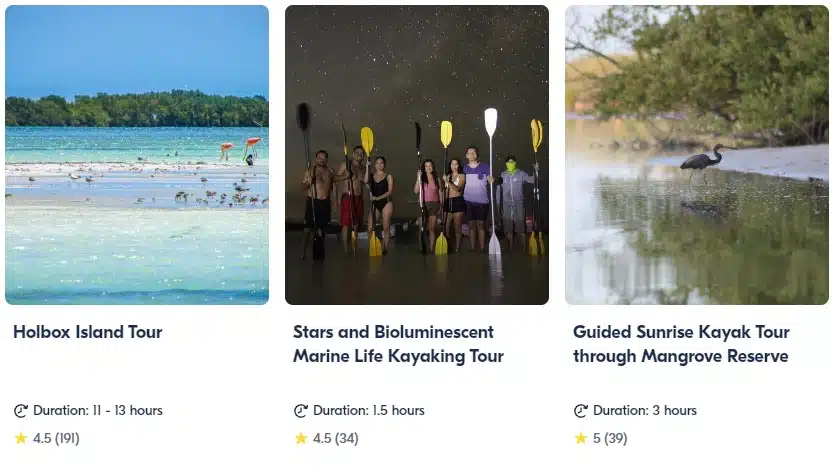Select the night kayaking group photo thumbnail
834x470 pixels.
pyautogui.click(x=417, y=155)
